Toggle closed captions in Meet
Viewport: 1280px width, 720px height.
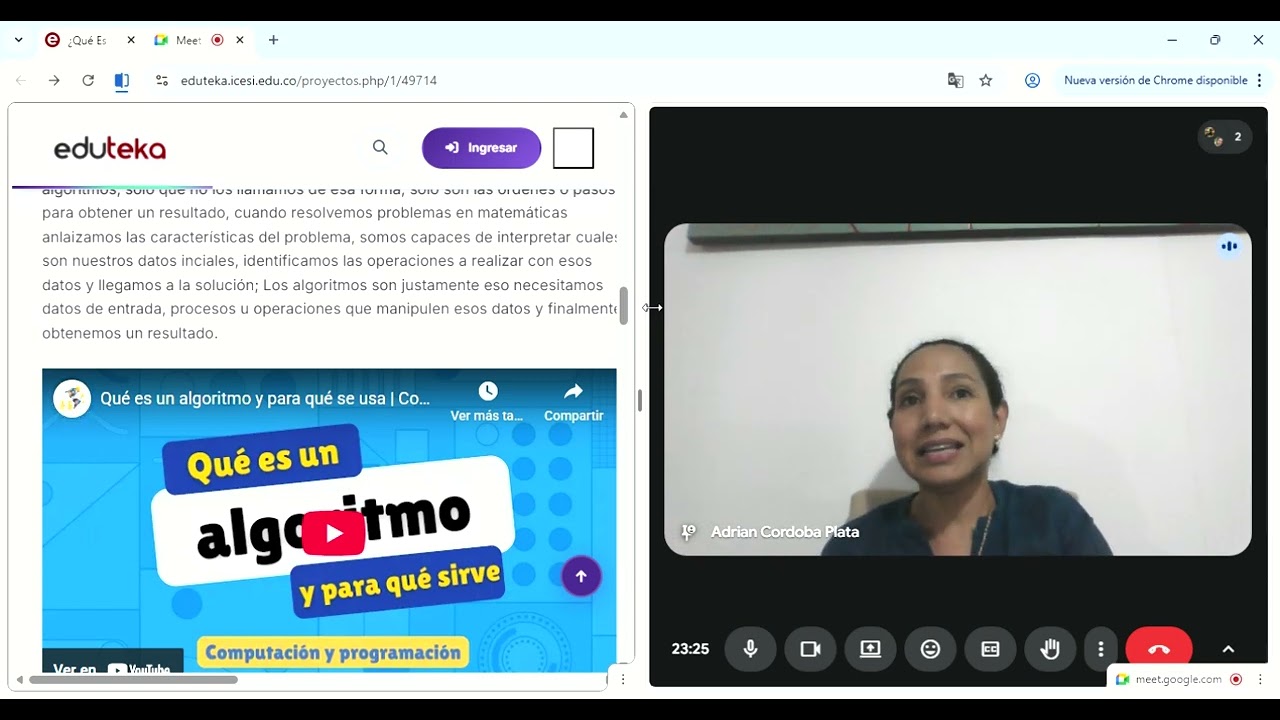(x=990, y=649)
